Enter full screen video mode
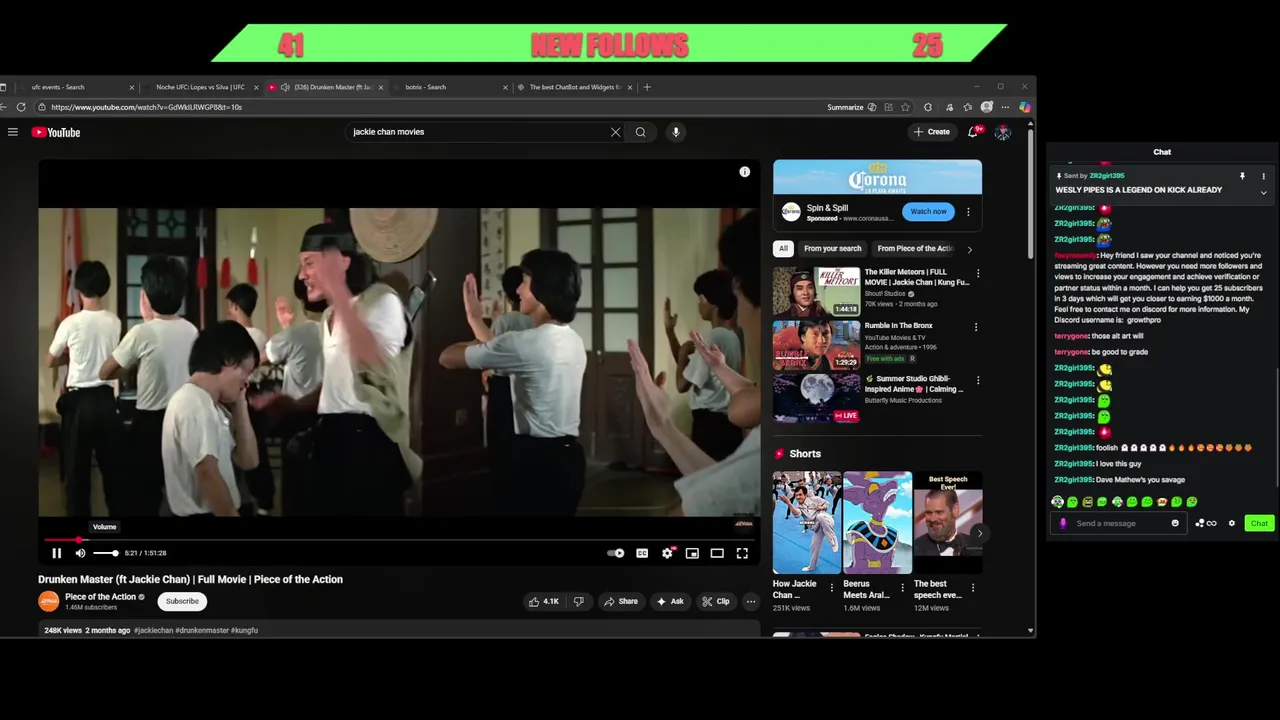The image size is (1280, 720). (742, 553)
